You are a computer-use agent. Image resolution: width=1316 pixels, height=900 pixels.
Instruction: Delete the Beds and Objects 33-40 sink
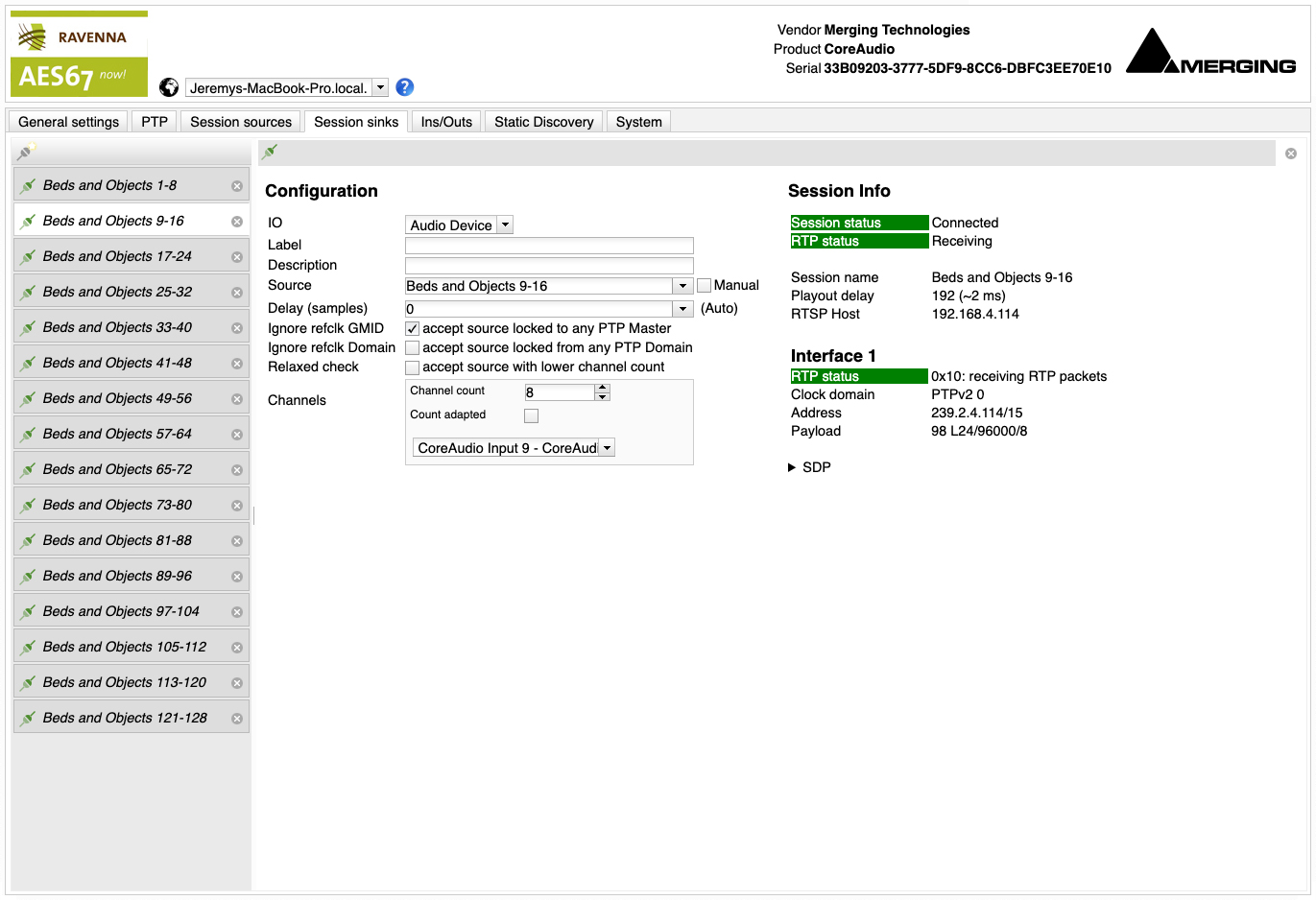237,328
